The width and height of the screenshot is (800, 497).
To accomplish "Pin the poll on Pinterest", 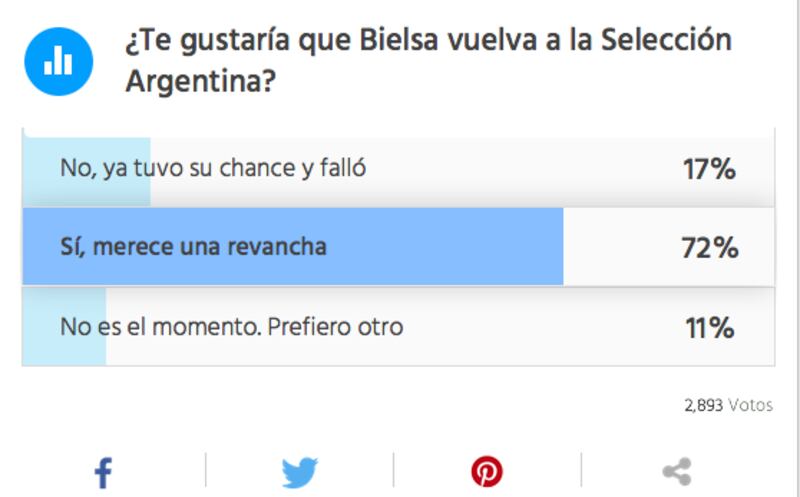I will pos(487,471).
